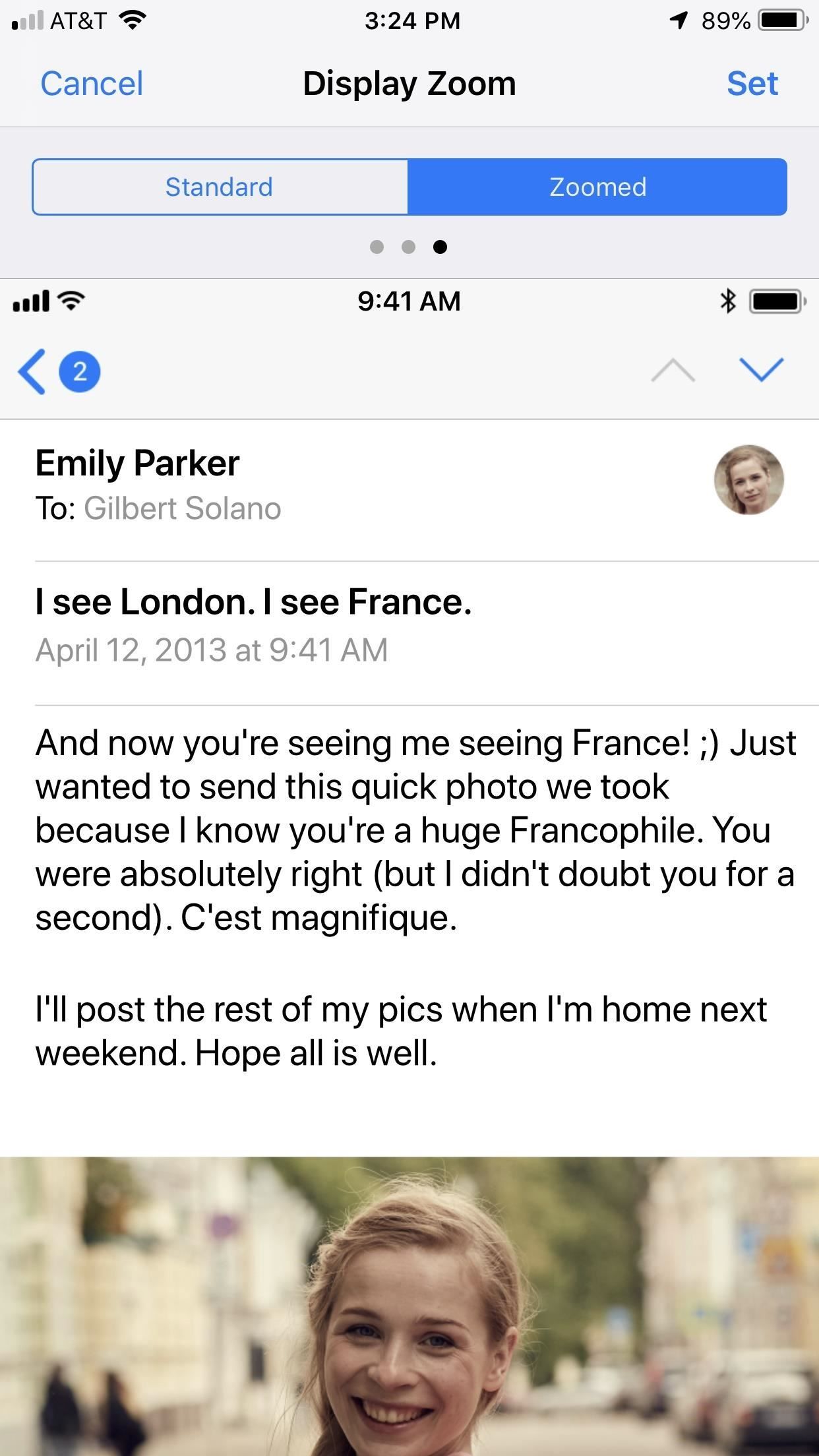Select the Zoomed display option
819x1456 pixels.
pyautogui.click(x=597, y=187)
